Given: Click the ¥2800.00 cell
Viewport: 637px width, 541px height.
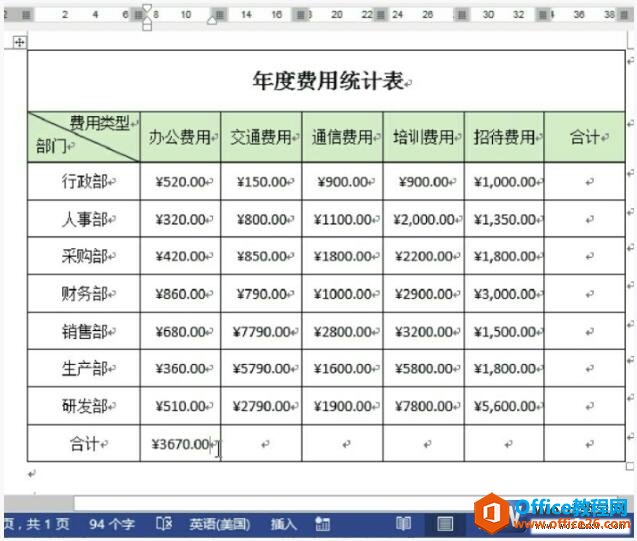Looking at the screenshot, I should click(343, 332).
